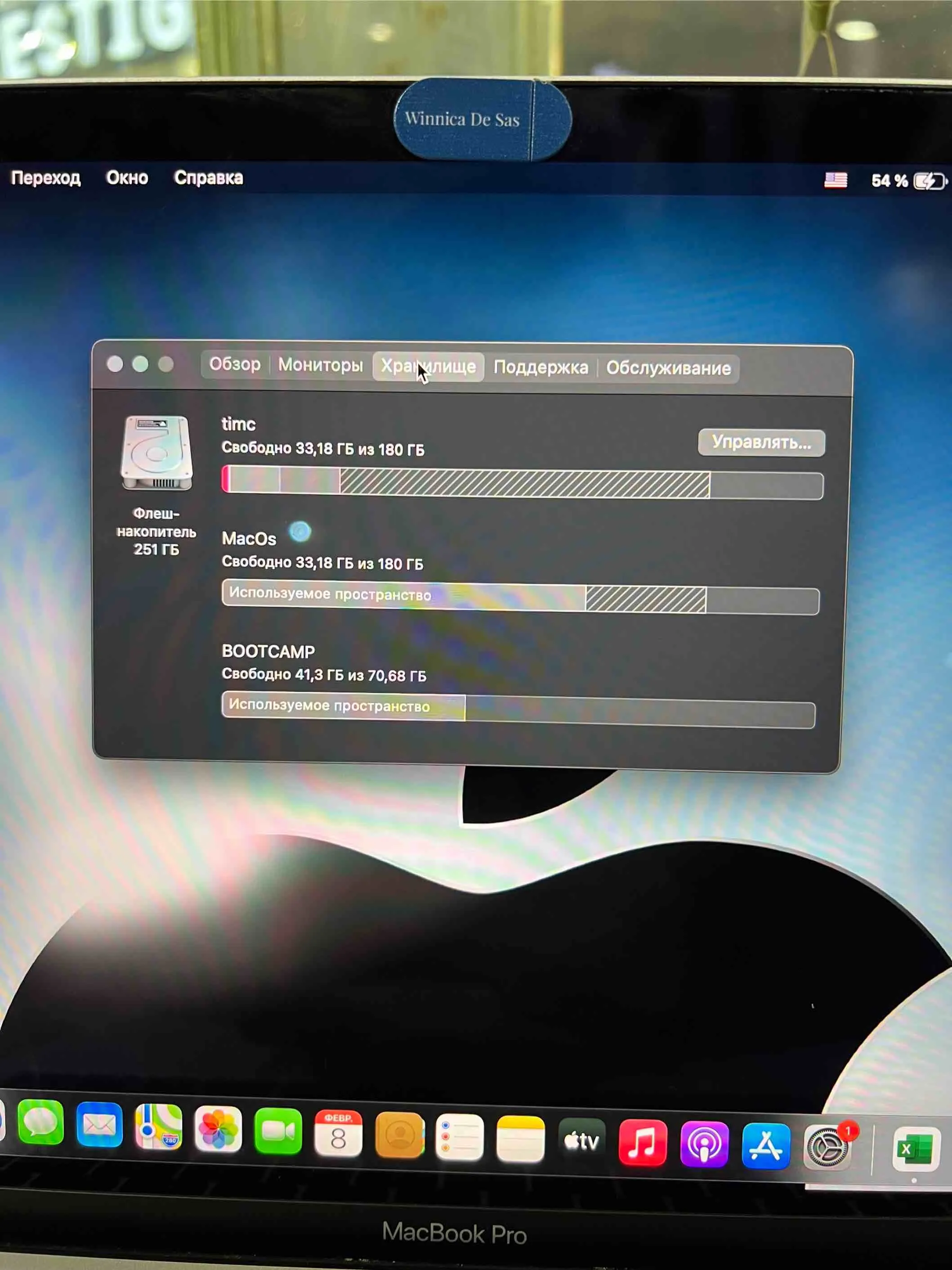Open Calendar showing February 8

pyautogui.click(x=338, y=1134)
